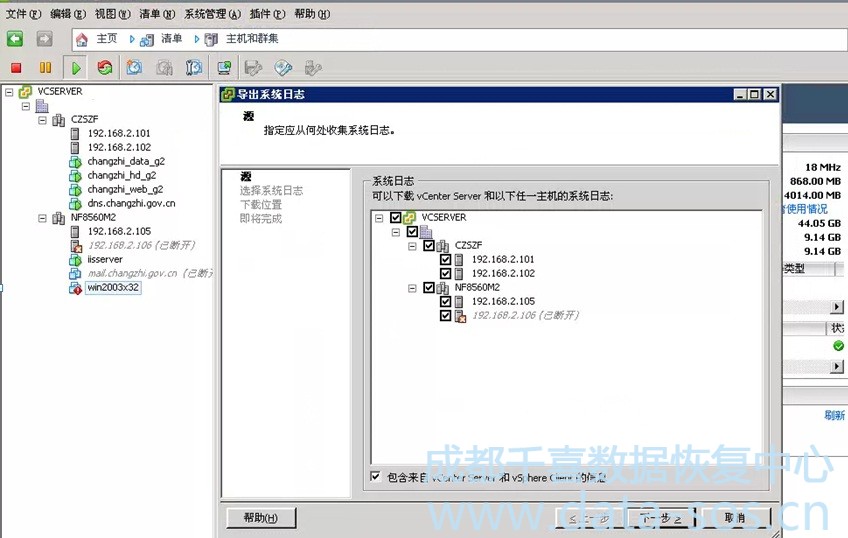Click the grey forward navigation arrow
This screenshot has height=538, width=848.
click(44, 39)
